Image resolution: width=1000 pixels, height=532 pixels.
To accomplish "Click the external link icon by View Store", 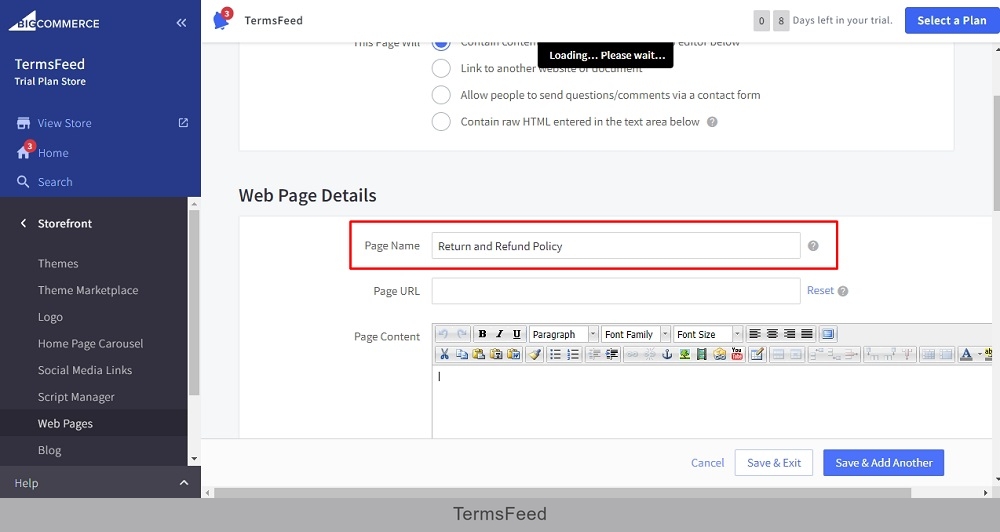I will tap(183, 122).
